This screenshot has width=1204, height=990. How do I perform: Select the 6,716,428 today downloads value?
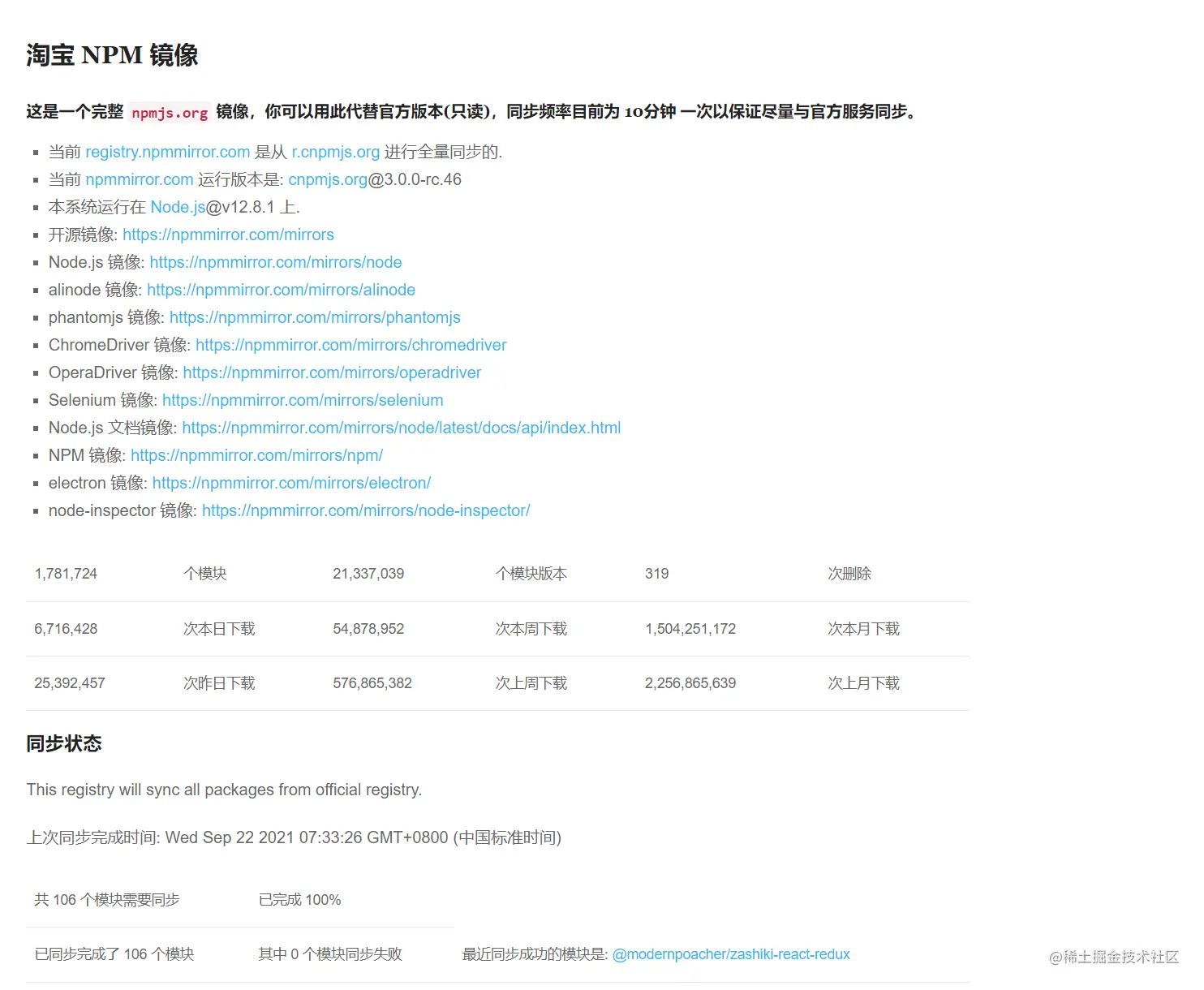pyautogui.click(x=66, y=629)
